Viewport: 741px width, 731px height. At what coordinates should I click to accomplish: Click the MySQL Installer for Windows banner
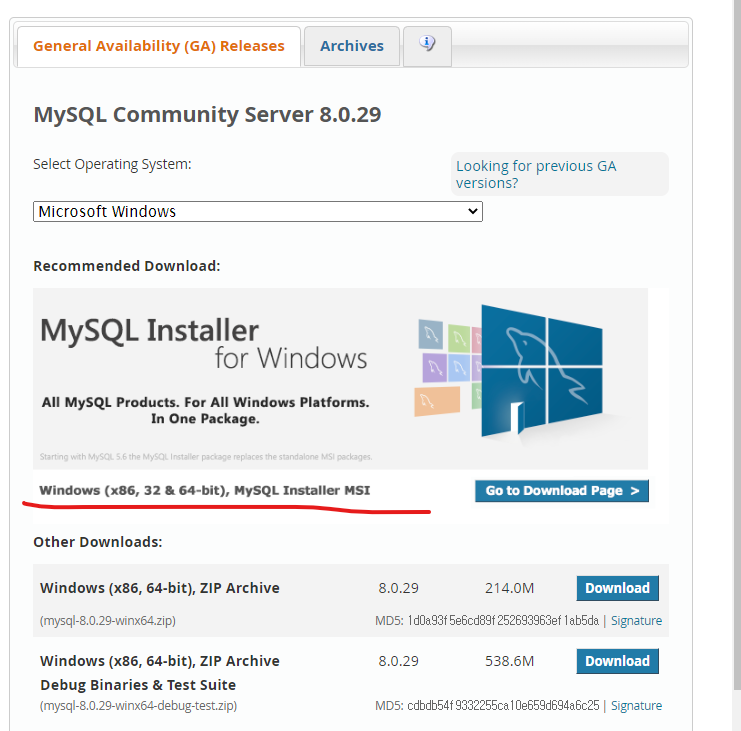pos(340,378)
